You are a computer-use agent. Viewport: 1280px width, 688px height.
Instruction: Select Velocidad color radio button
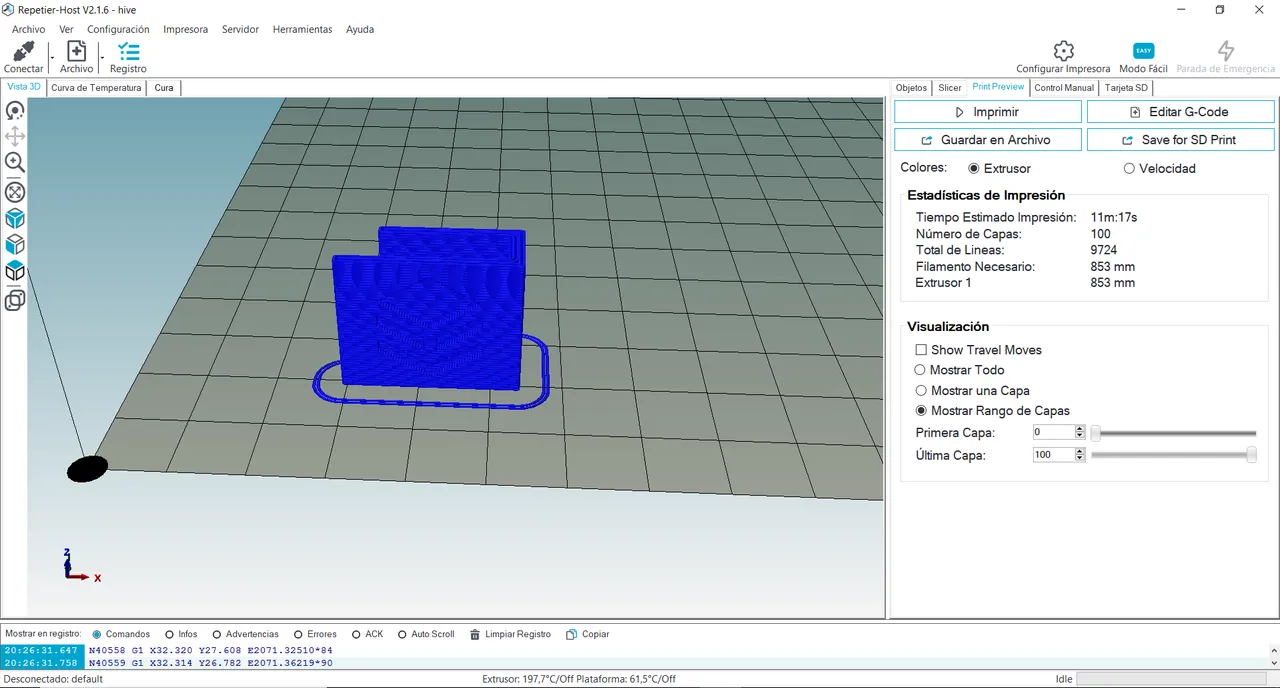pos(1129,169)
